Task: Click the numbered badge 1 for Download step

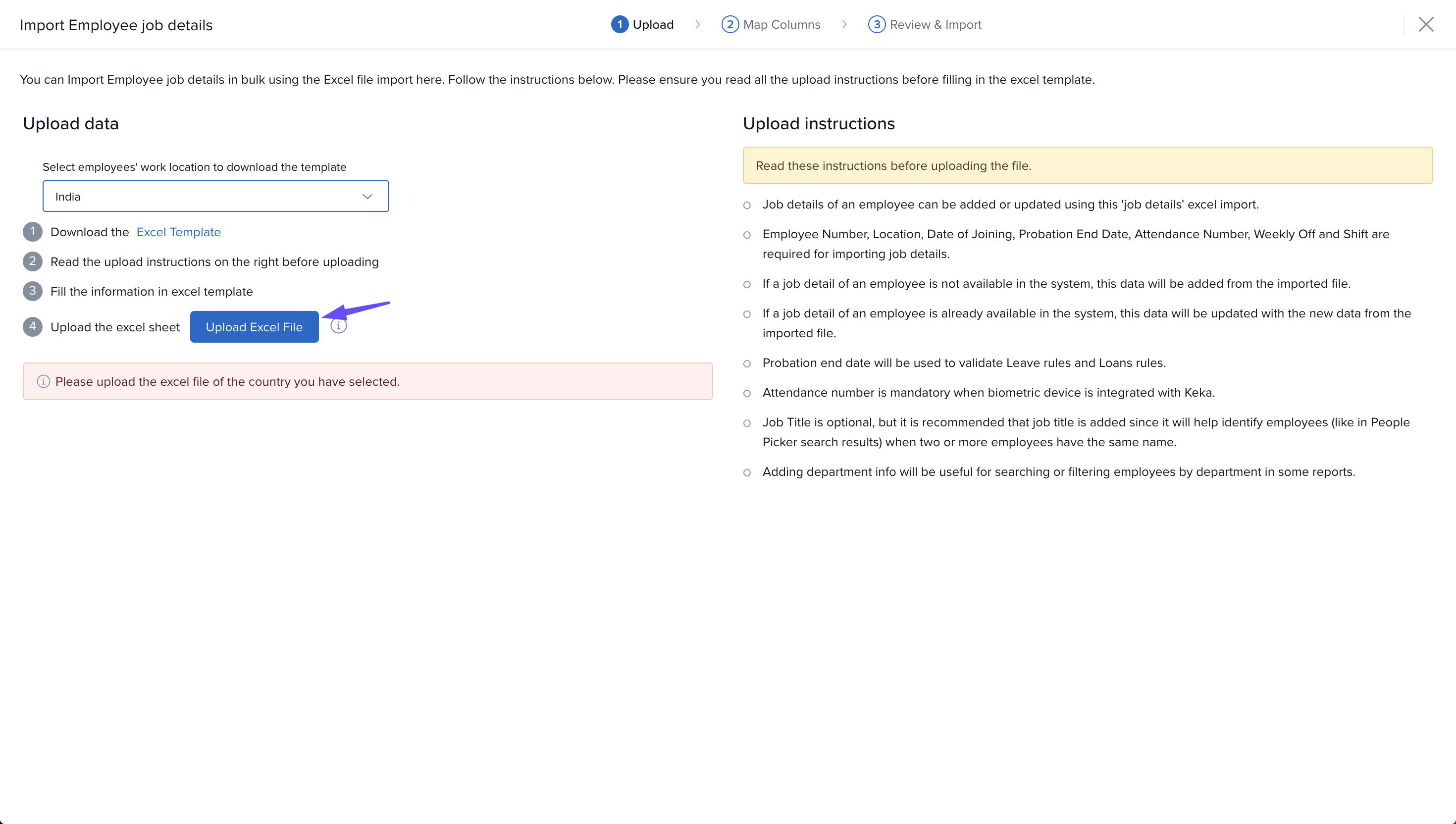Action: [x=33, y=231]
